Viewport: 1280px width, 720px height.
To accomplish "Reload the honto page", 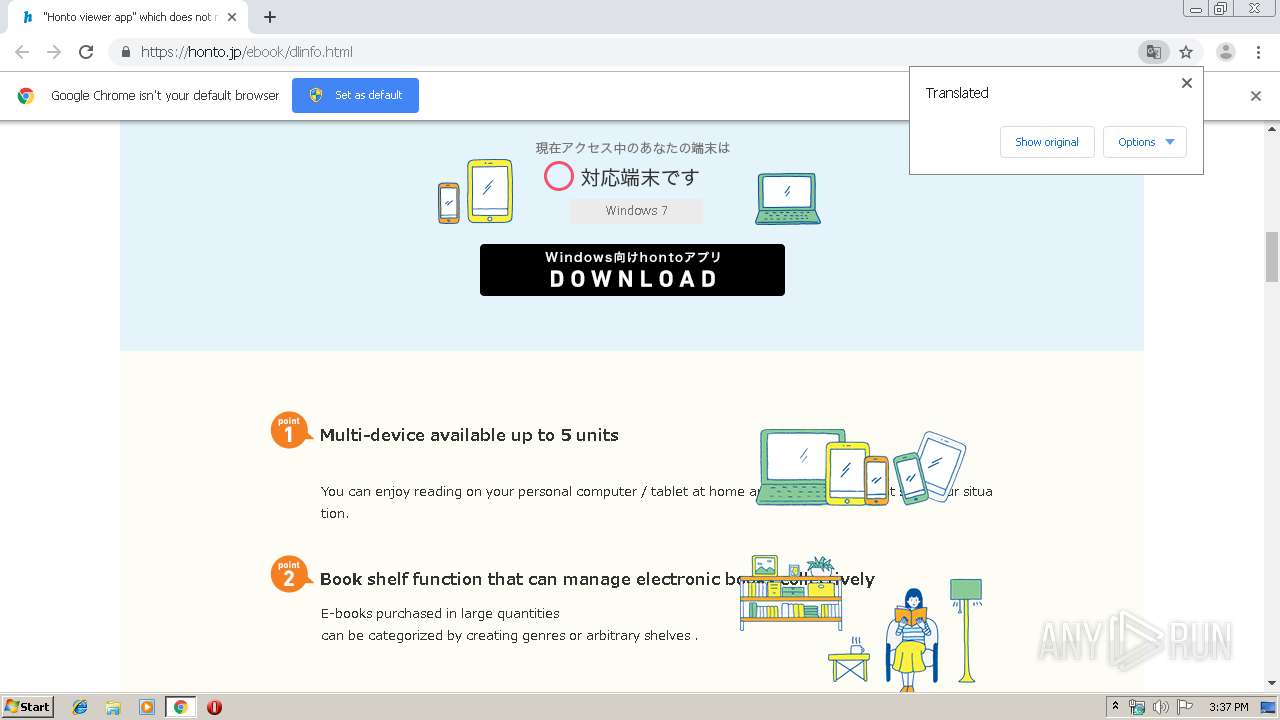I will tap(86, 52).
